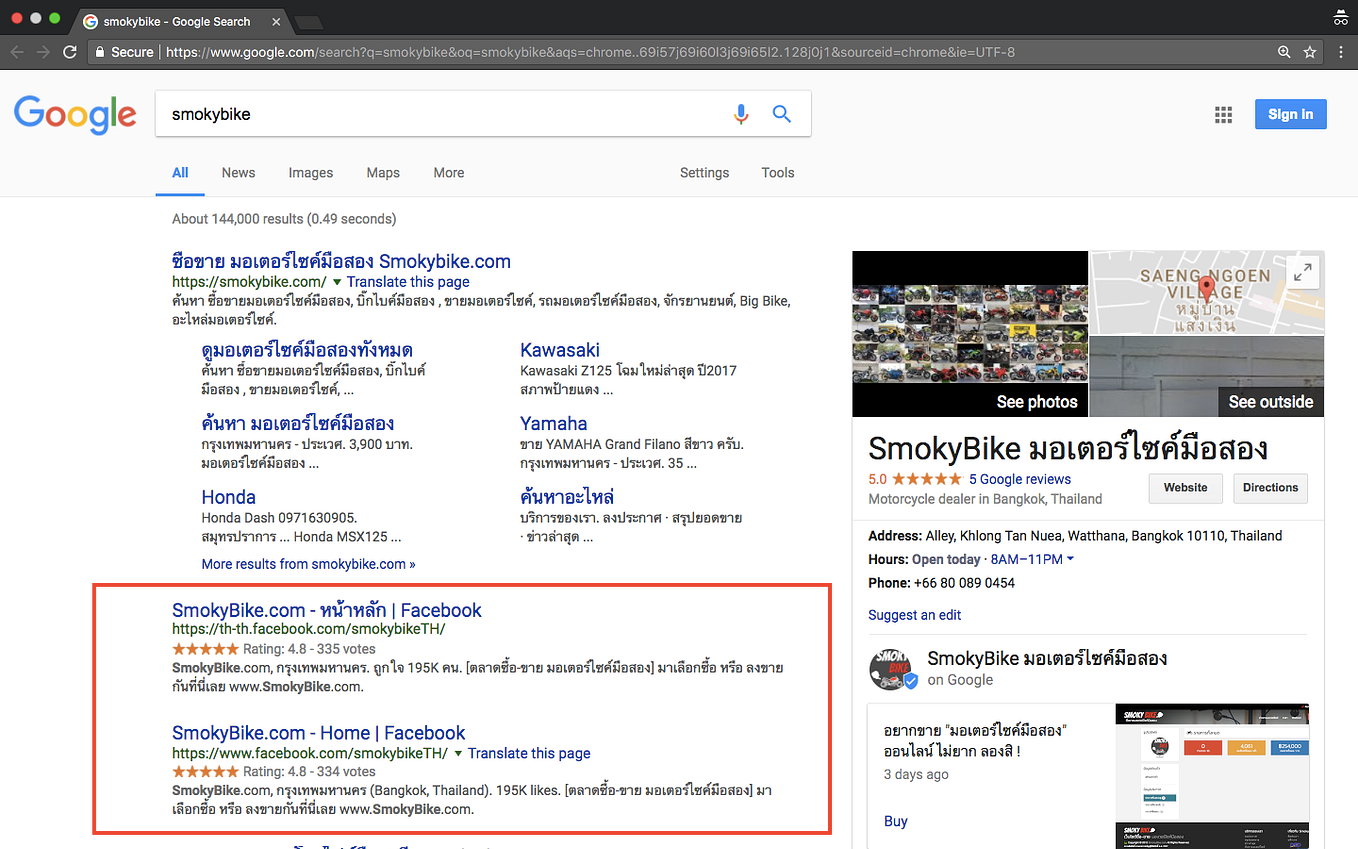
Task: Select the All search tab
Action: [180, 172]
